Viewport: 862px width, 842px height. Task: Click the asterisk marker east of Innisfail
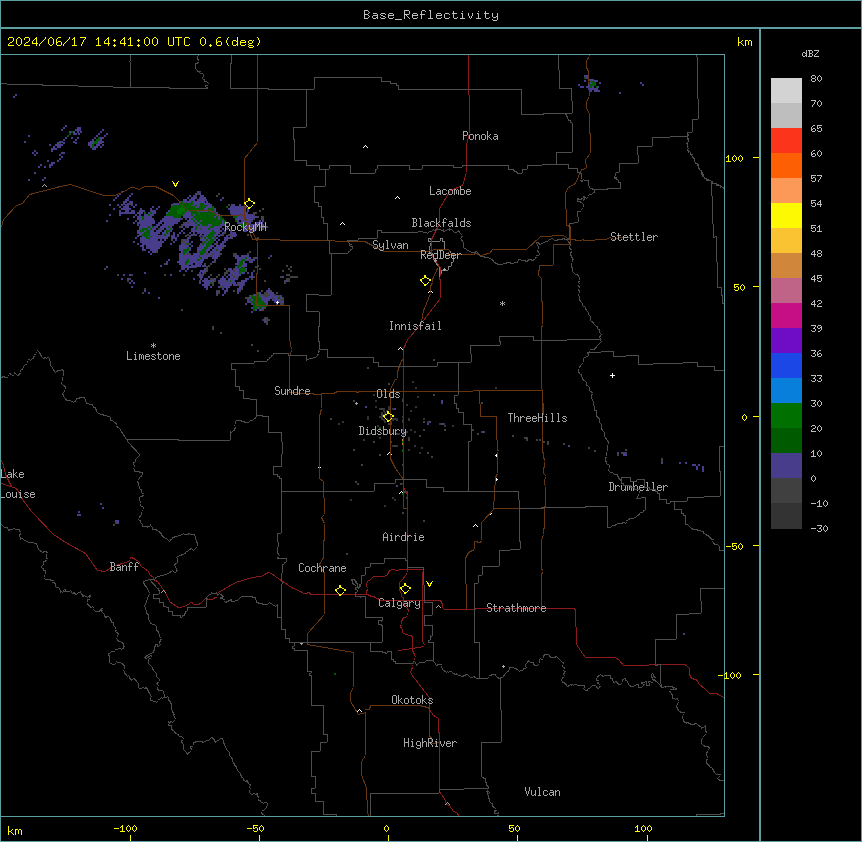click(x=502, y=303)
